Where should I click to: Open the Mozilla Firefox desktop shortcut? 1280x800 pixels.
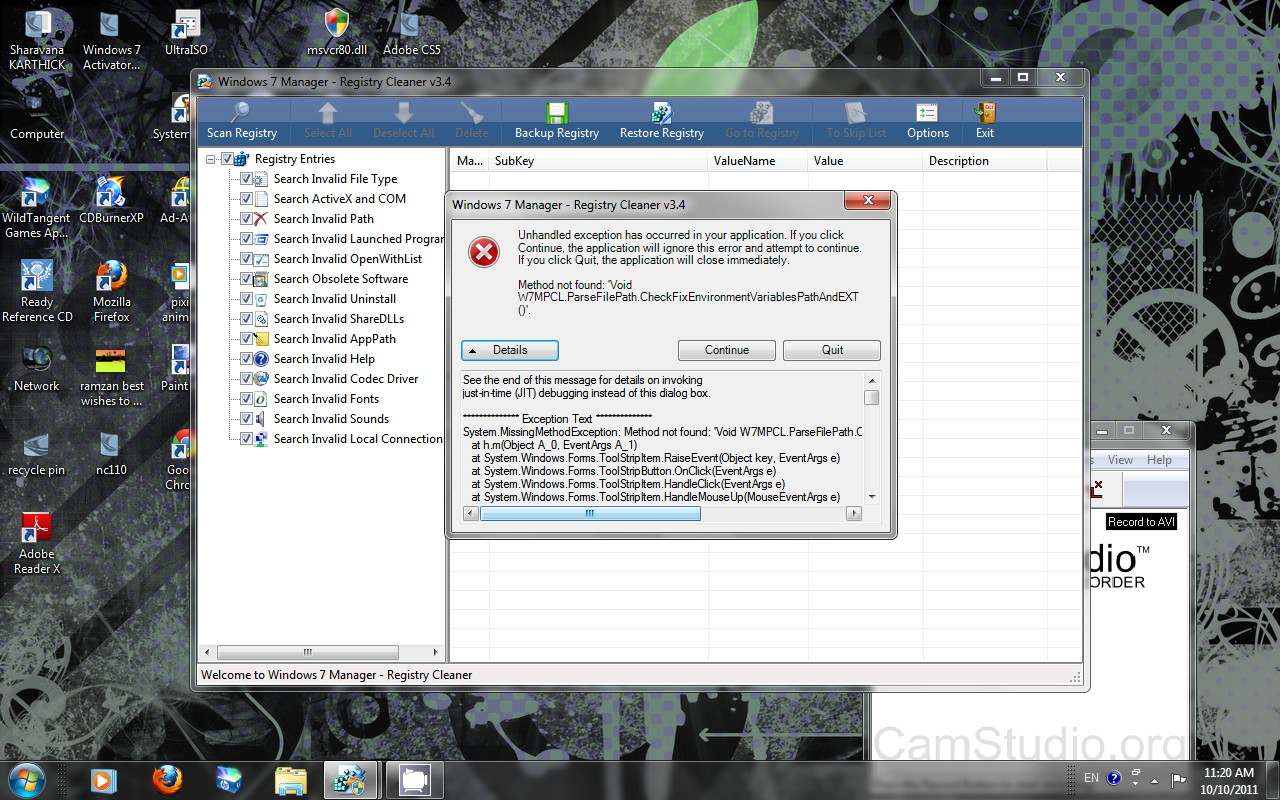tap(111, 292)
